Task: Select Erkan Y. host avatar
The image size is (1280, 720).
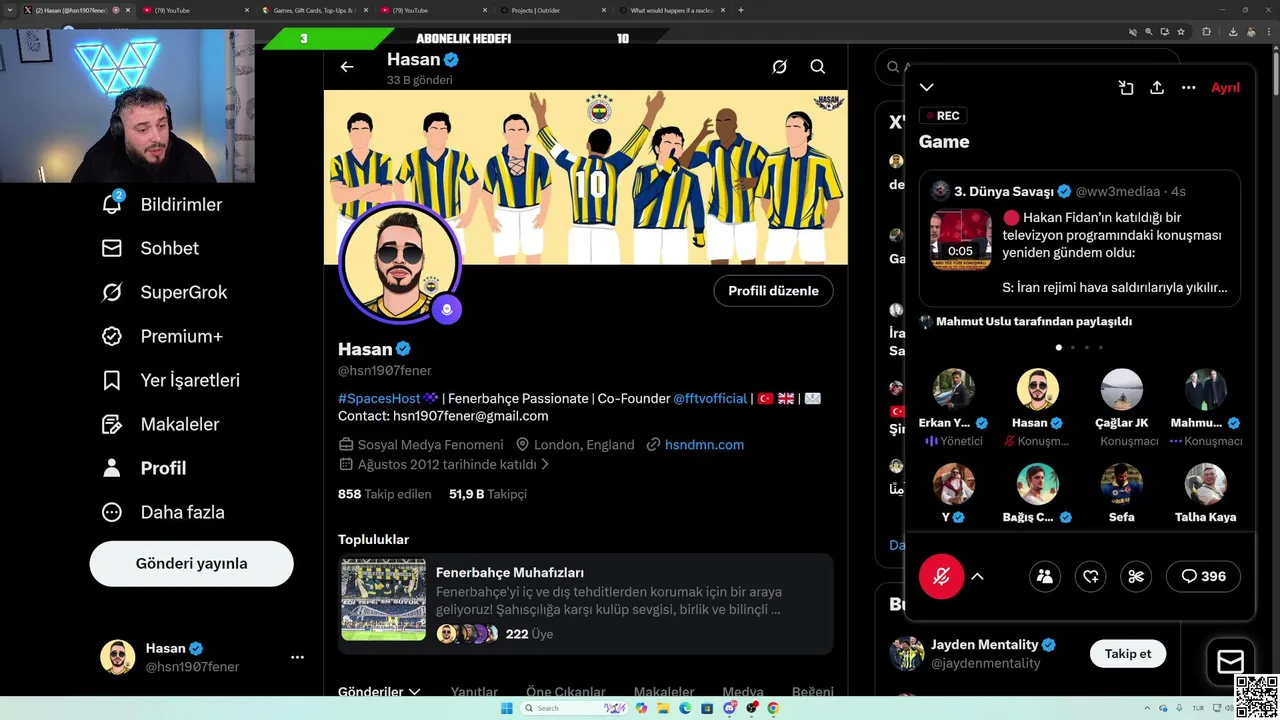Action: click(954, 389)
